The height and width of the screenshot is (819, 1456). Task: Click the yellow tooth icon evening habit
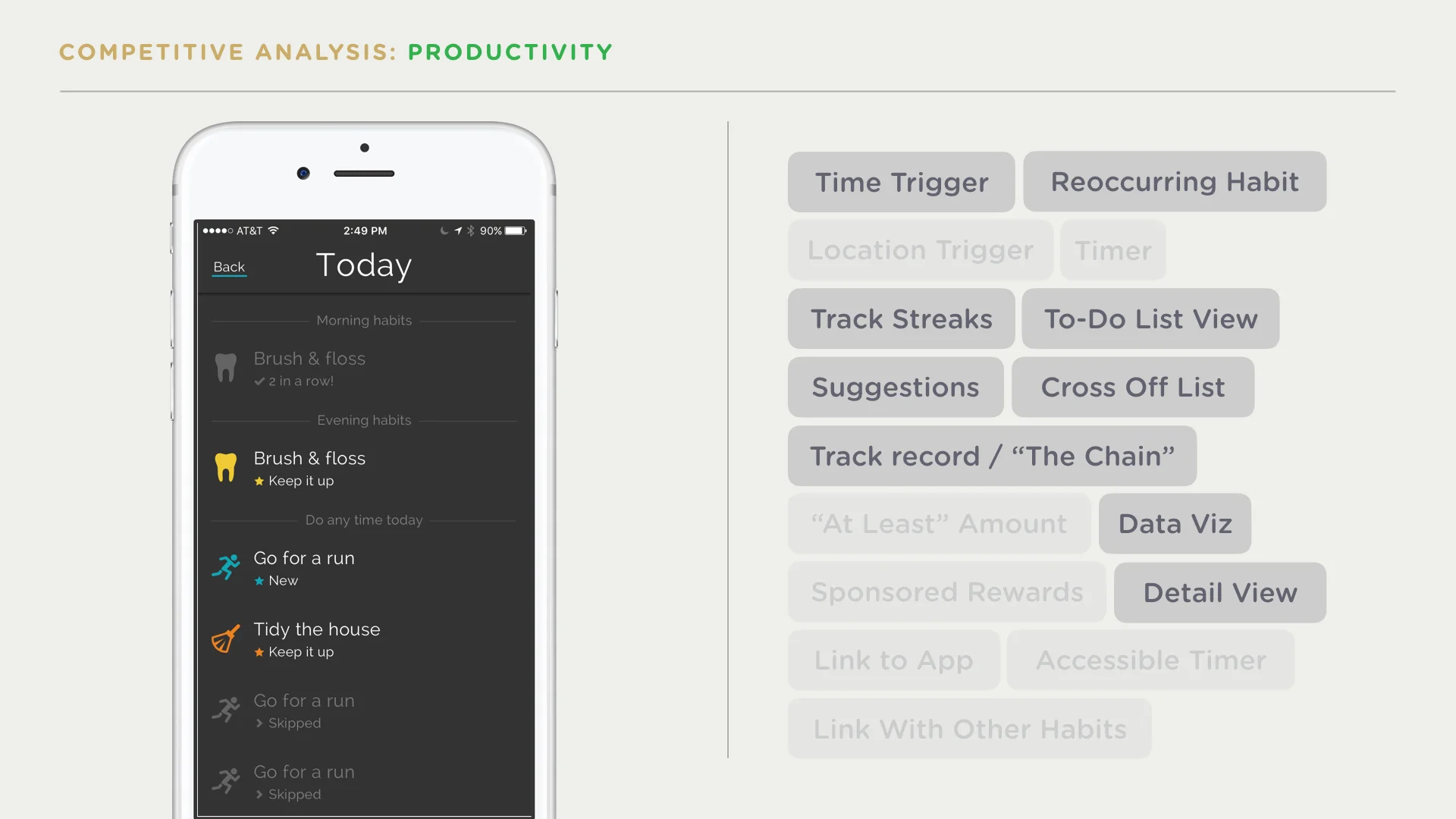coord(225,465)
